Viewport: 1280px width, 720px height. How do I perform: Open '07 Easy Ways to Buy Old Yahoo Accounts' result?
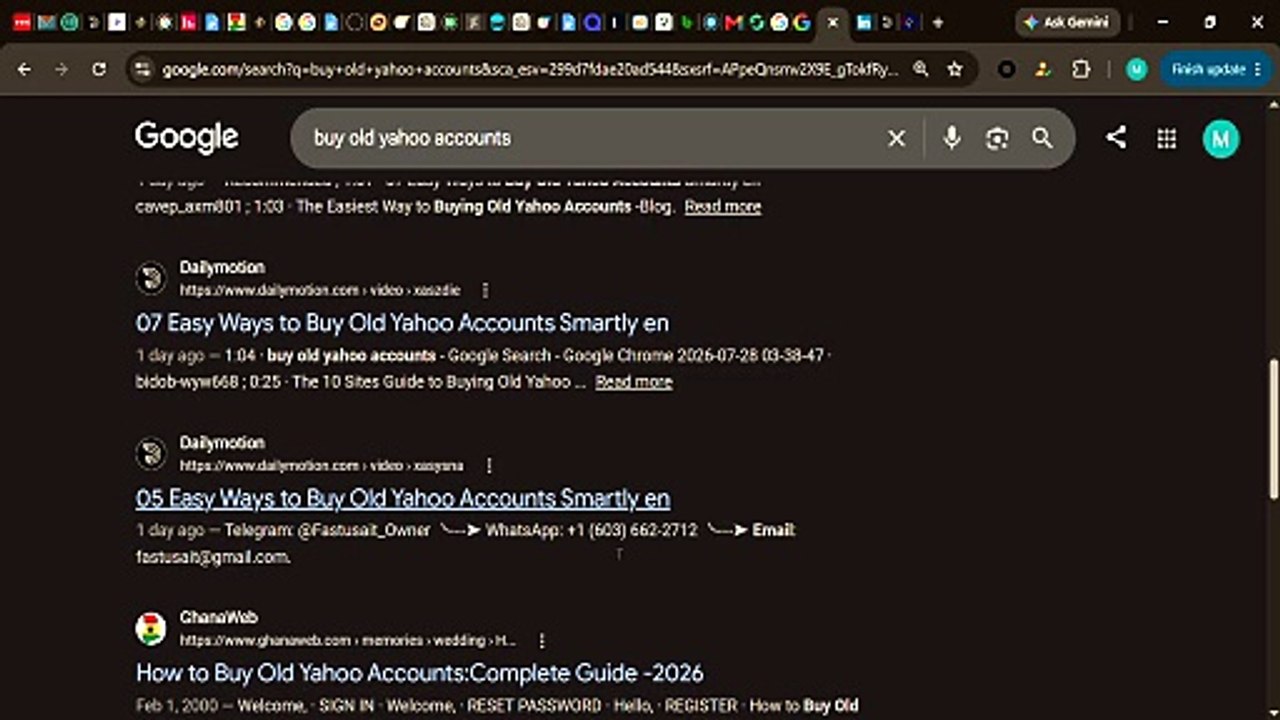(x=402, y=323)
